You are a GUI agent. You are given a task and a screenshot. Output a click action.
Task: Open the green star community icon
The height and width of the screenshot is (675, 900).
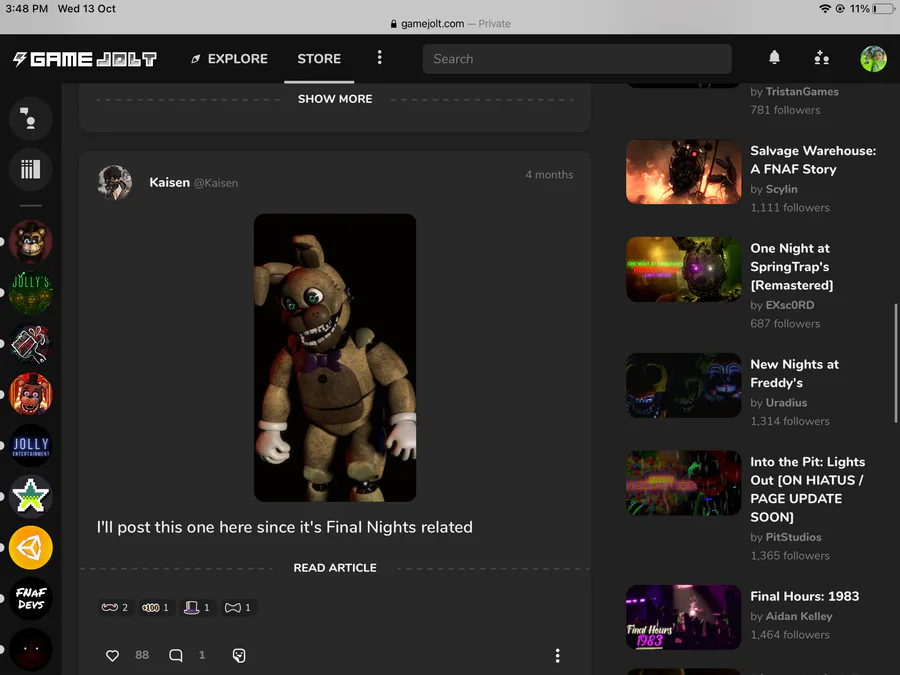pyautogui.click(x=30, y=496)
